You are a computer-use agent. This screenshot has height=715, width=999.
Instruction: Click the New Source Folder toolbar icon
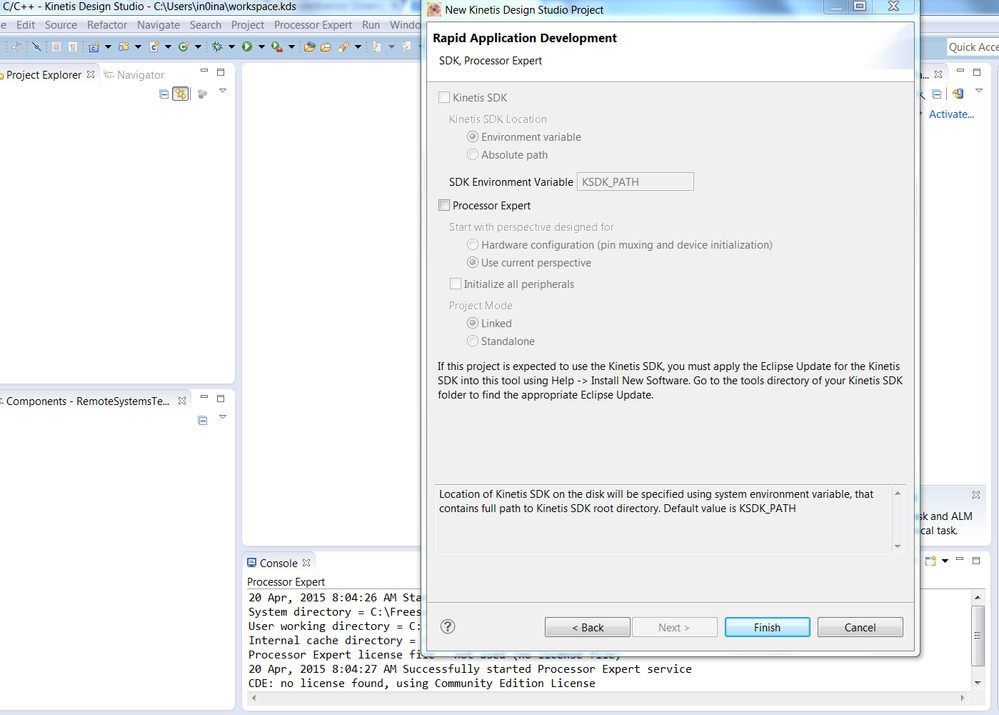[x=124, y=47]
